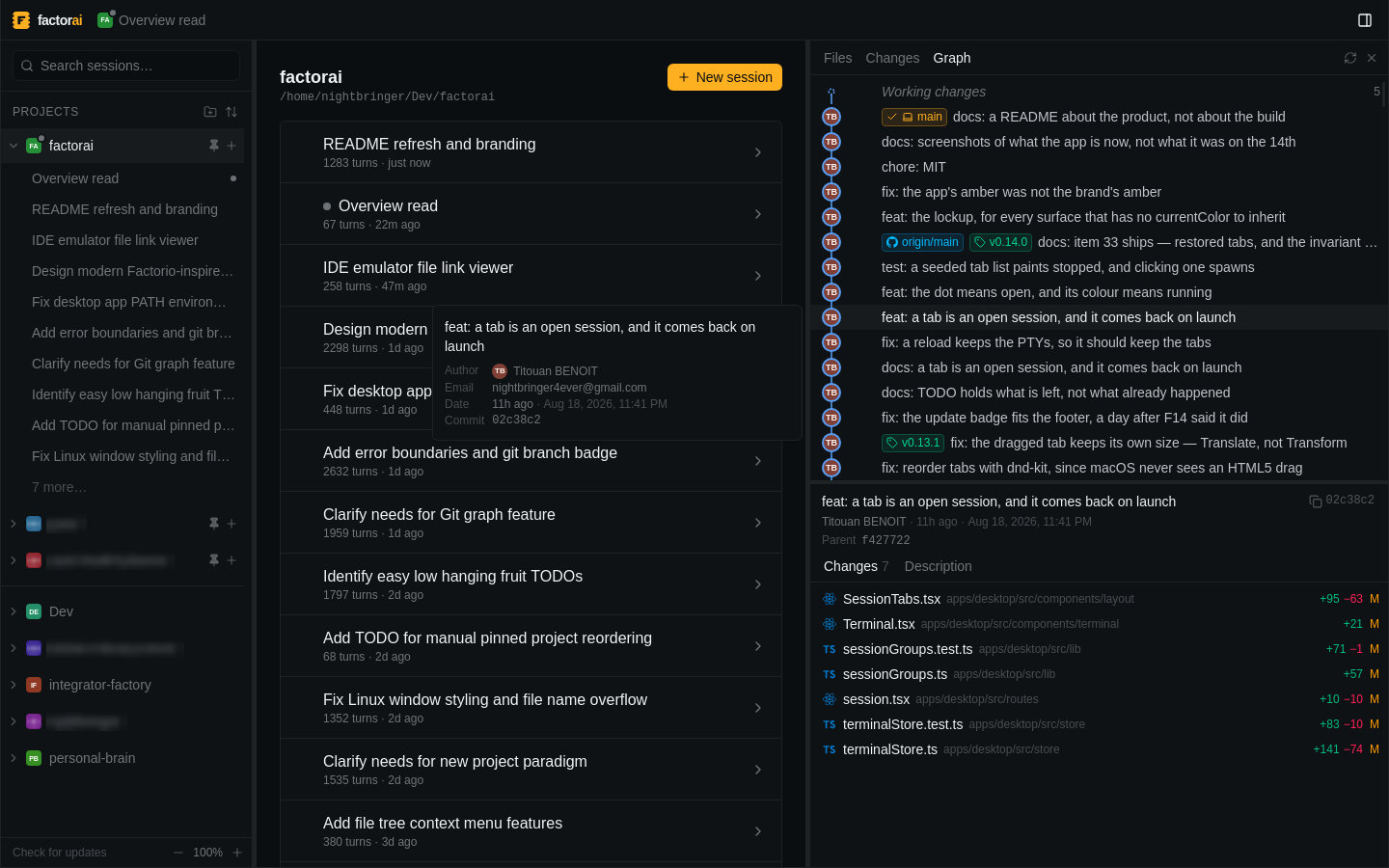Image resolution: width=1389 pixels, height=868 pixels.
Task: Open the Description tab
Action: click(x=938, y=566)
